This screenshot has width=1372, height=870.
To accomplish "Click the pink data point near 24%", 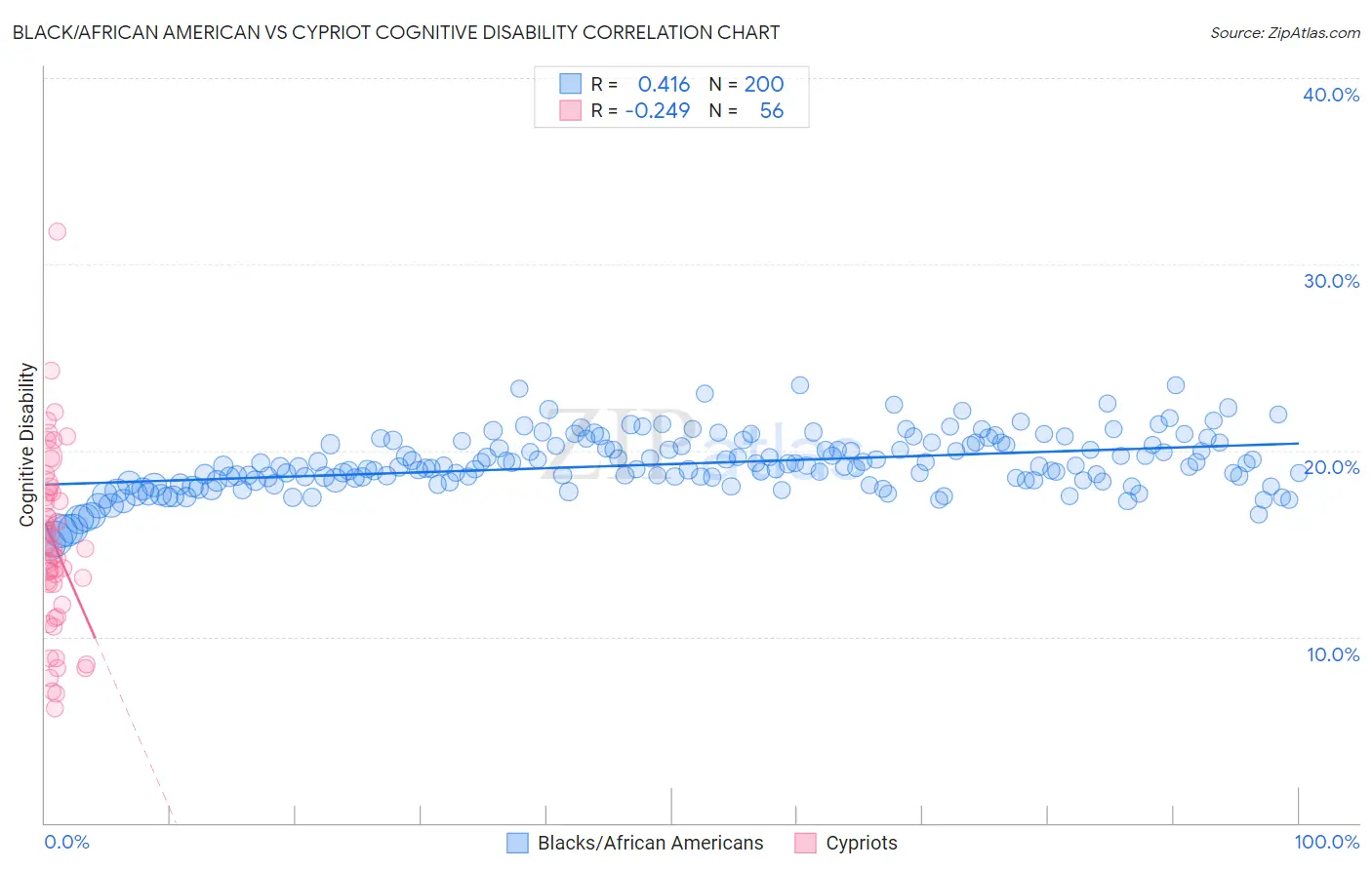I will 51,371.
